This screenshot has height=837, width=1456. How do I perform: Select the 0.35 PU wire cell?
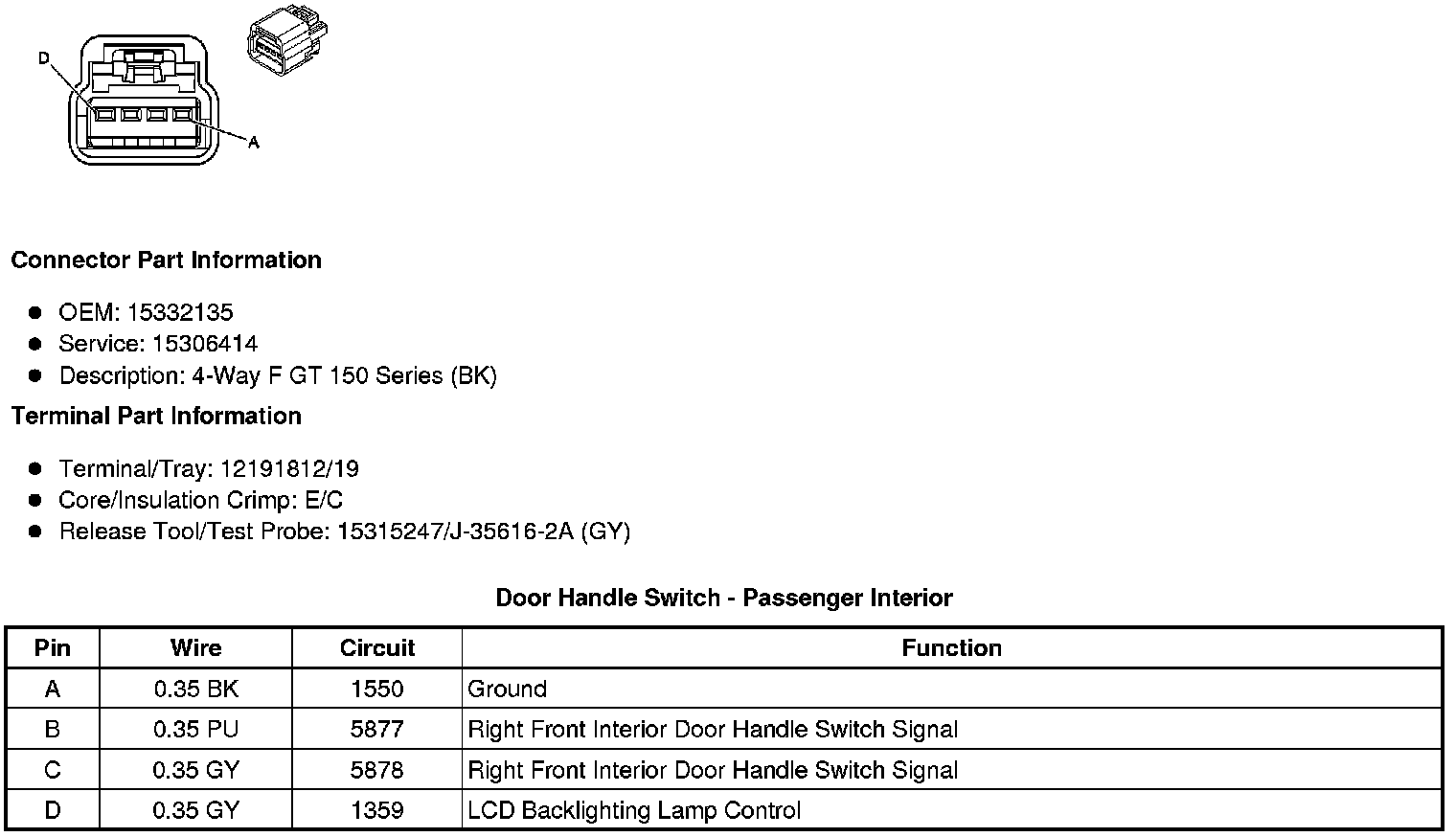[195, 730]
